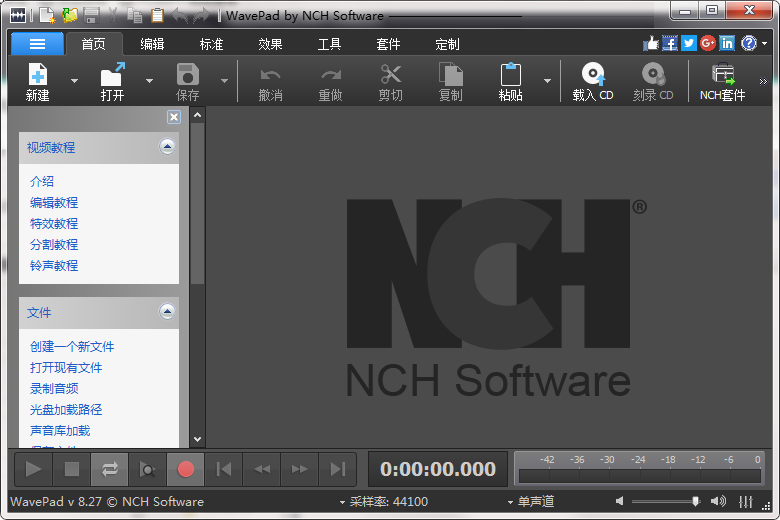Expand the 打开 (Open) dropdown arrow
Viewport: 780px width, 520px height.
[150, 81]
